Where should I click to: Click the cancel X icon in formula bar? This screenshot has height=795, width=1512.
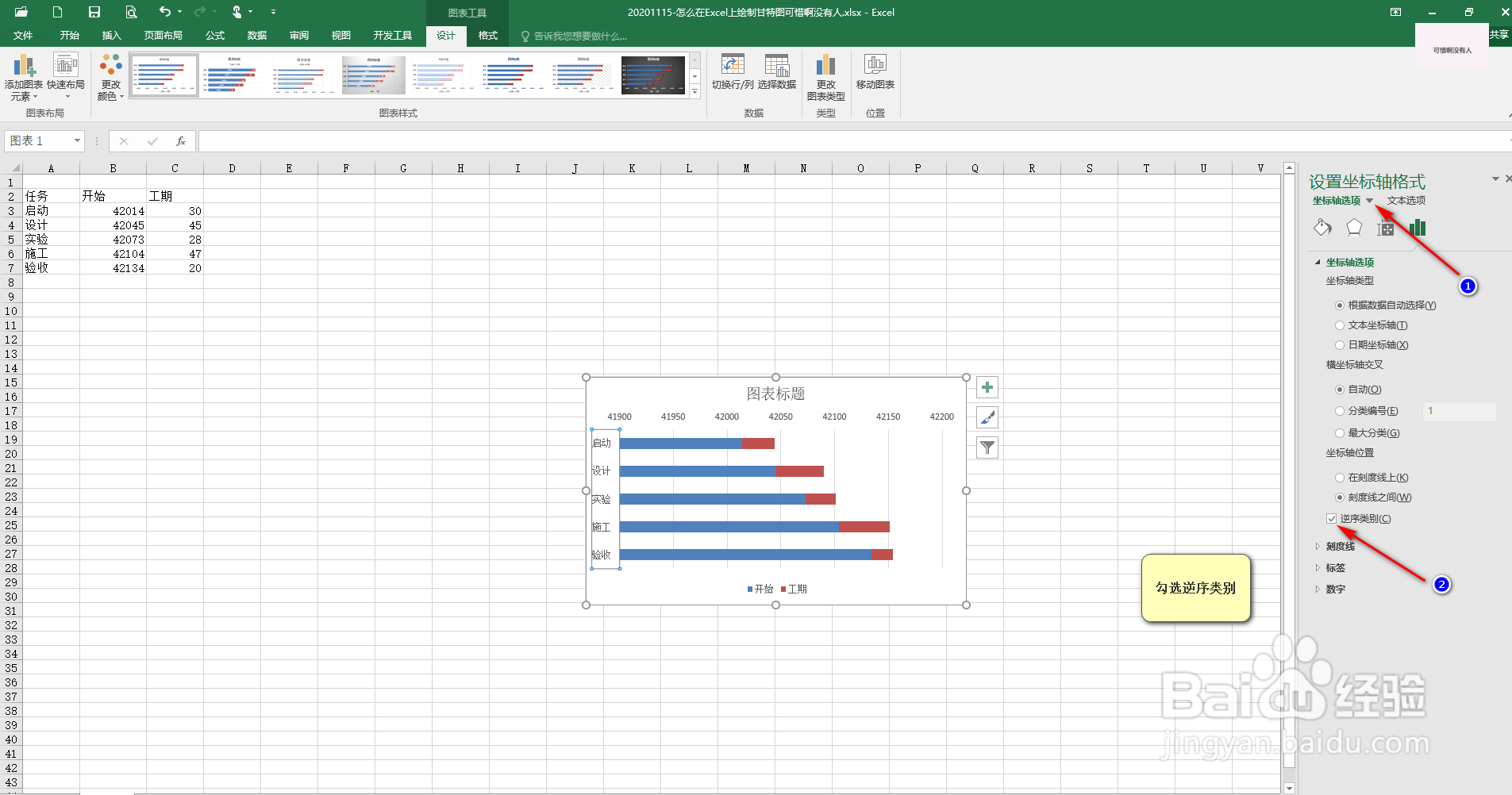coord(124,141)
